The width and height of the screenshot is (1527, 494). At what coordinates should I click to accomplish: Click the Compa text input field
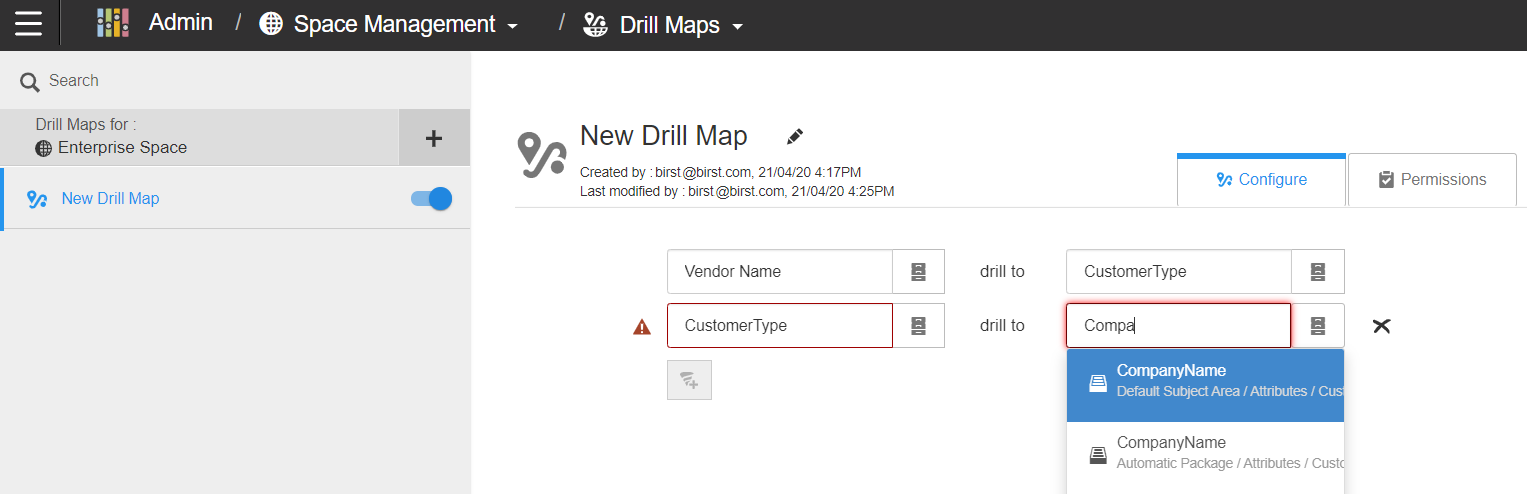pyautogui.click(x=1179, y=325)
